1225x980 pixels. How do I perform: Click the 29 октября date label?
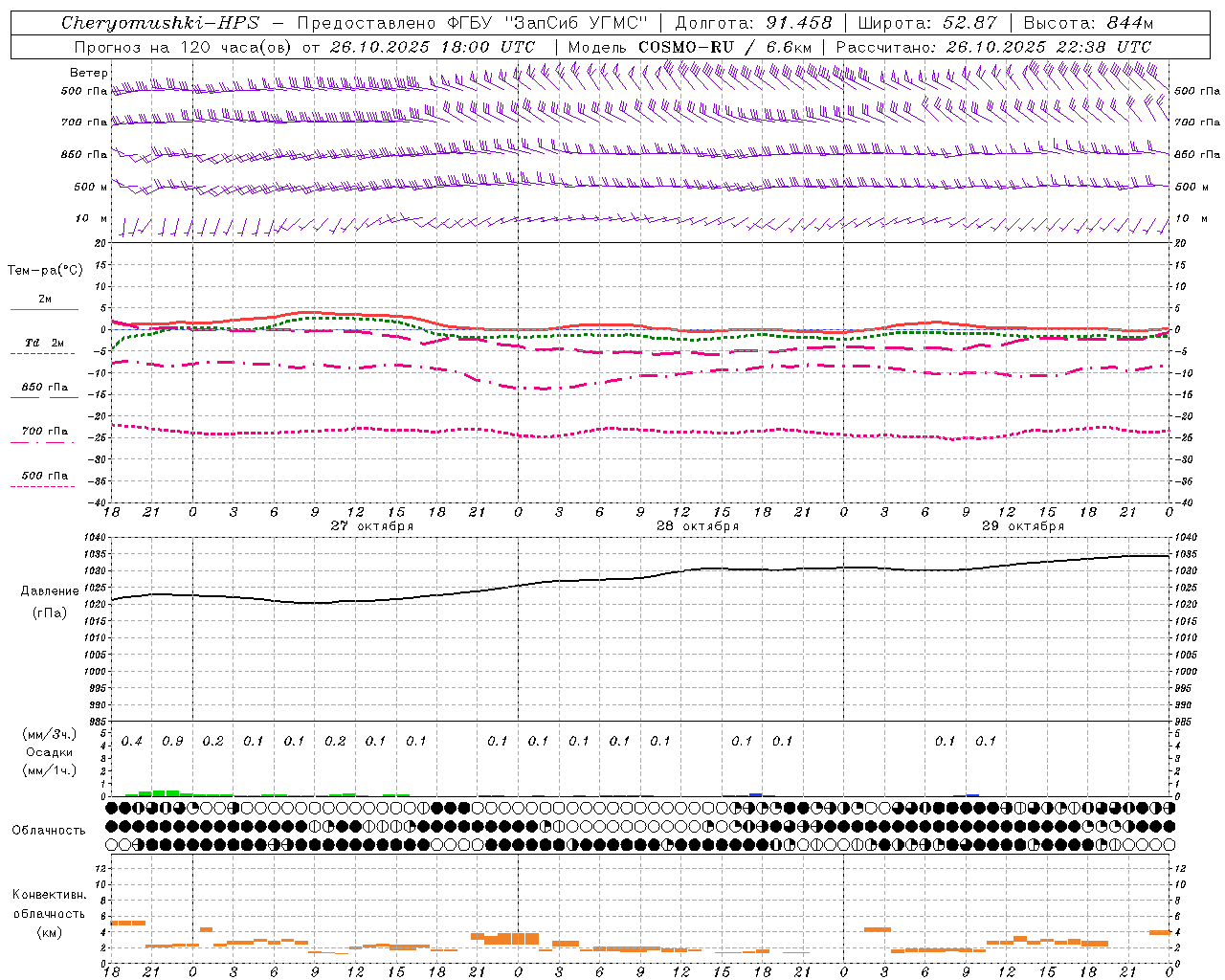pos(1023,525)
